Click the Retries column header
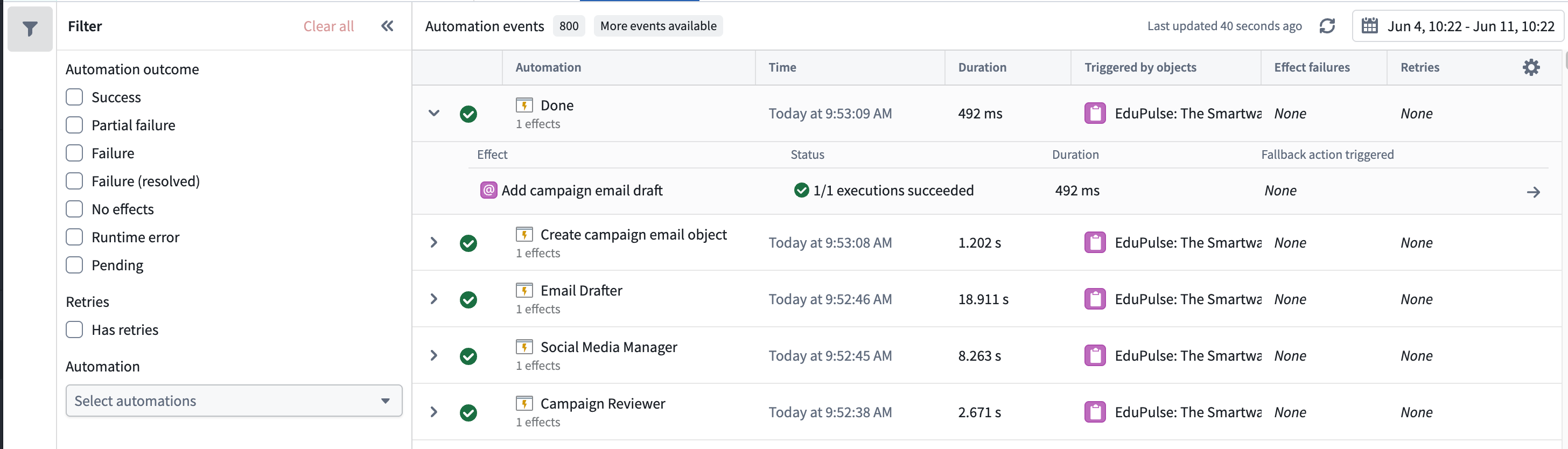This screenshot has height=449, width=1568. 1419,67
